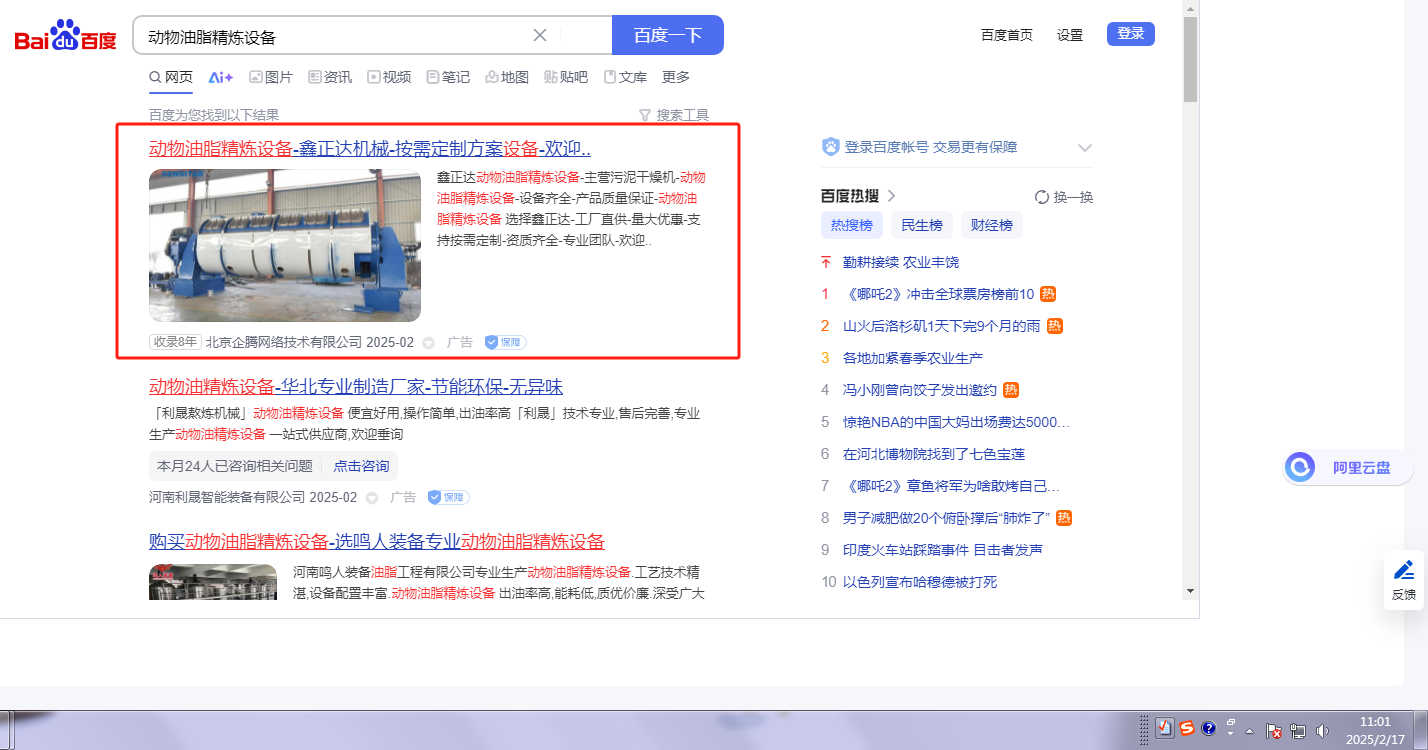This screenshot has width=1428, height=750.
Task: Expand ad options arrow beside 北京企腾网络技术有限公司
Action: (429, 343)
